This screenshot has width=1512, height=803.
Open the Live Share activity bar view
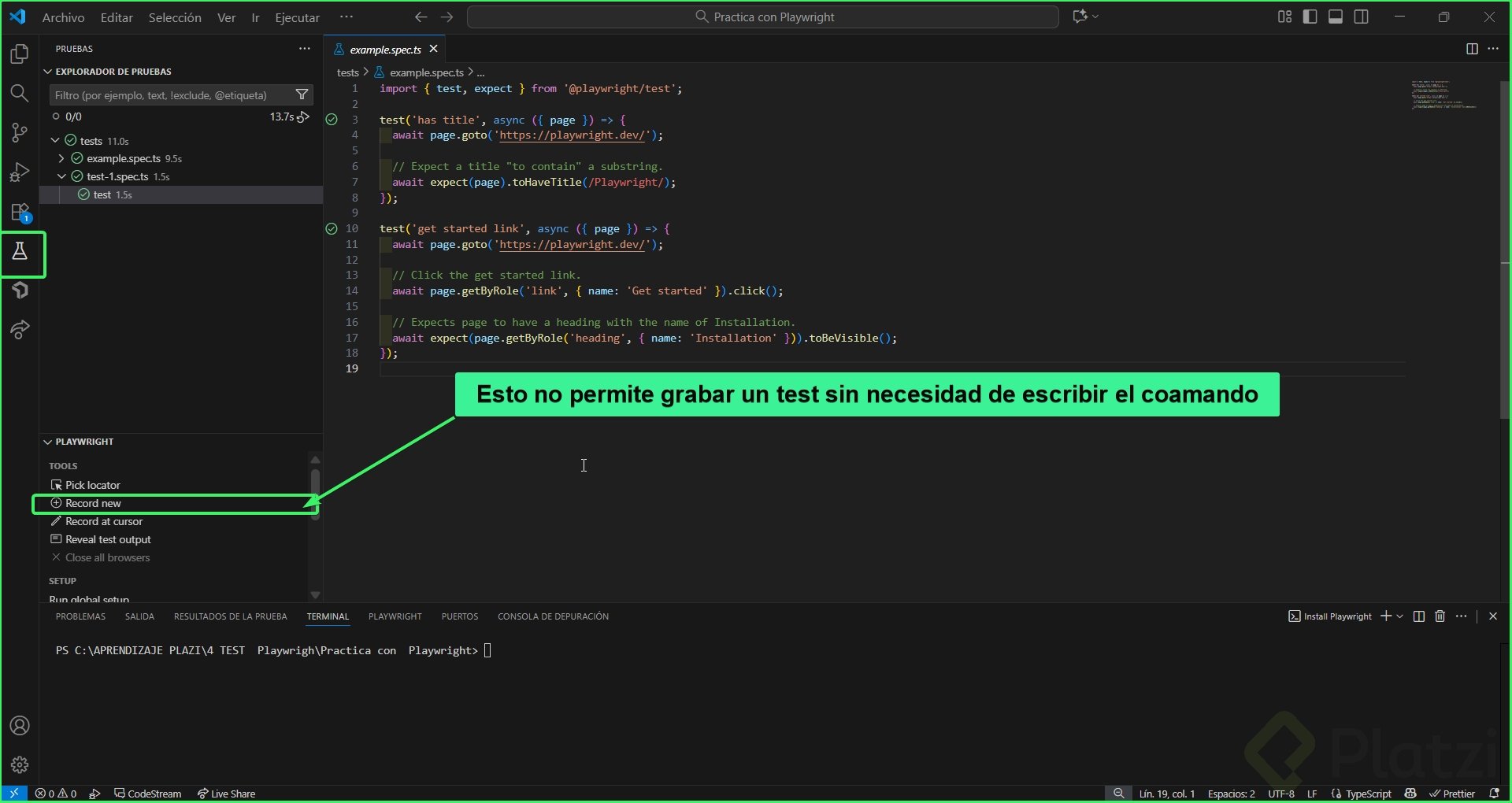click(x=20, y=330)
